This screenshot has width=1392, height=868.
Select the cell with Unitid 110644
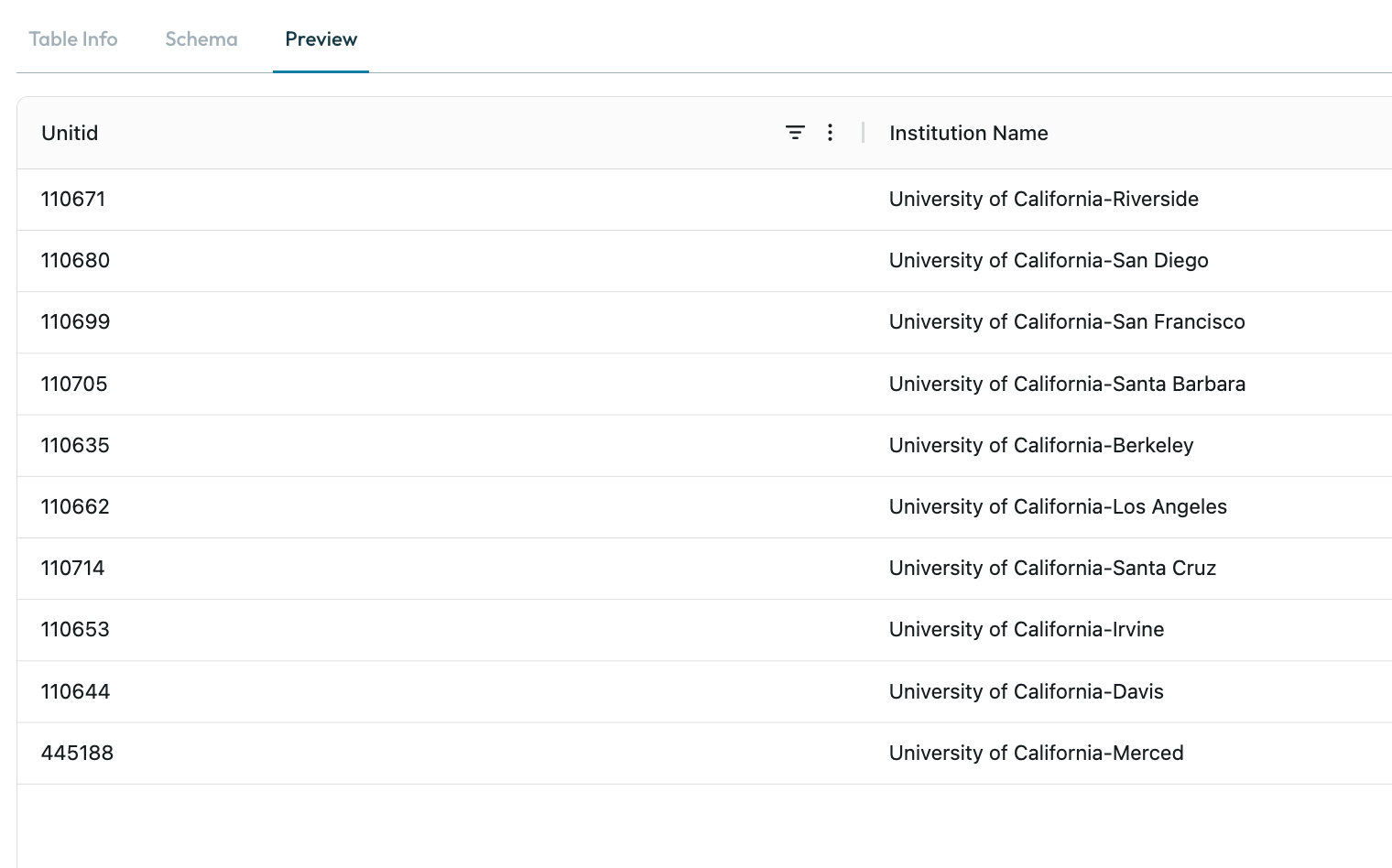click(x=441, y=692)
